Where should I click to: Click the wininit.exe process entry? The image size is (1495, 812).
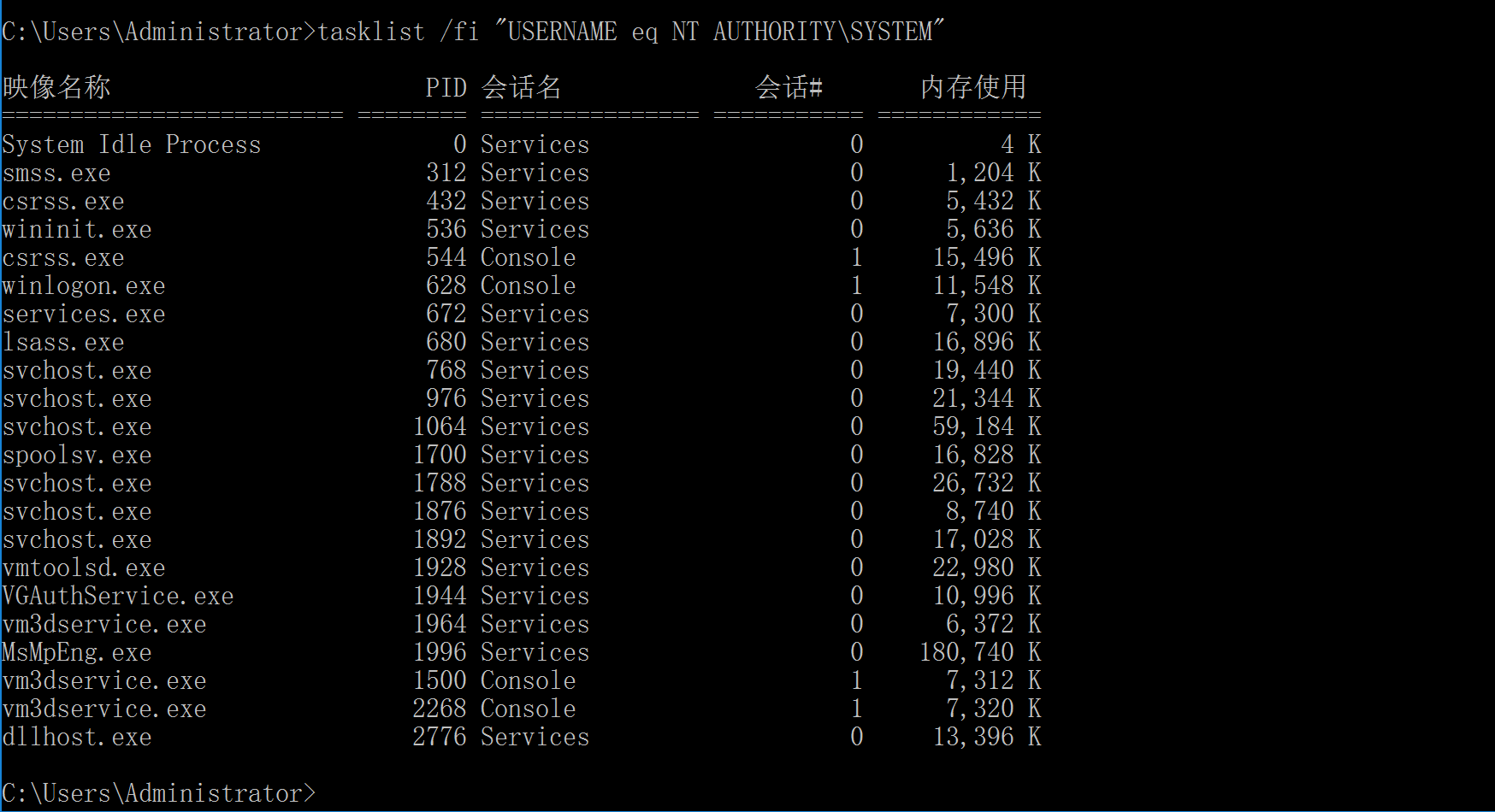coord(77,229)
